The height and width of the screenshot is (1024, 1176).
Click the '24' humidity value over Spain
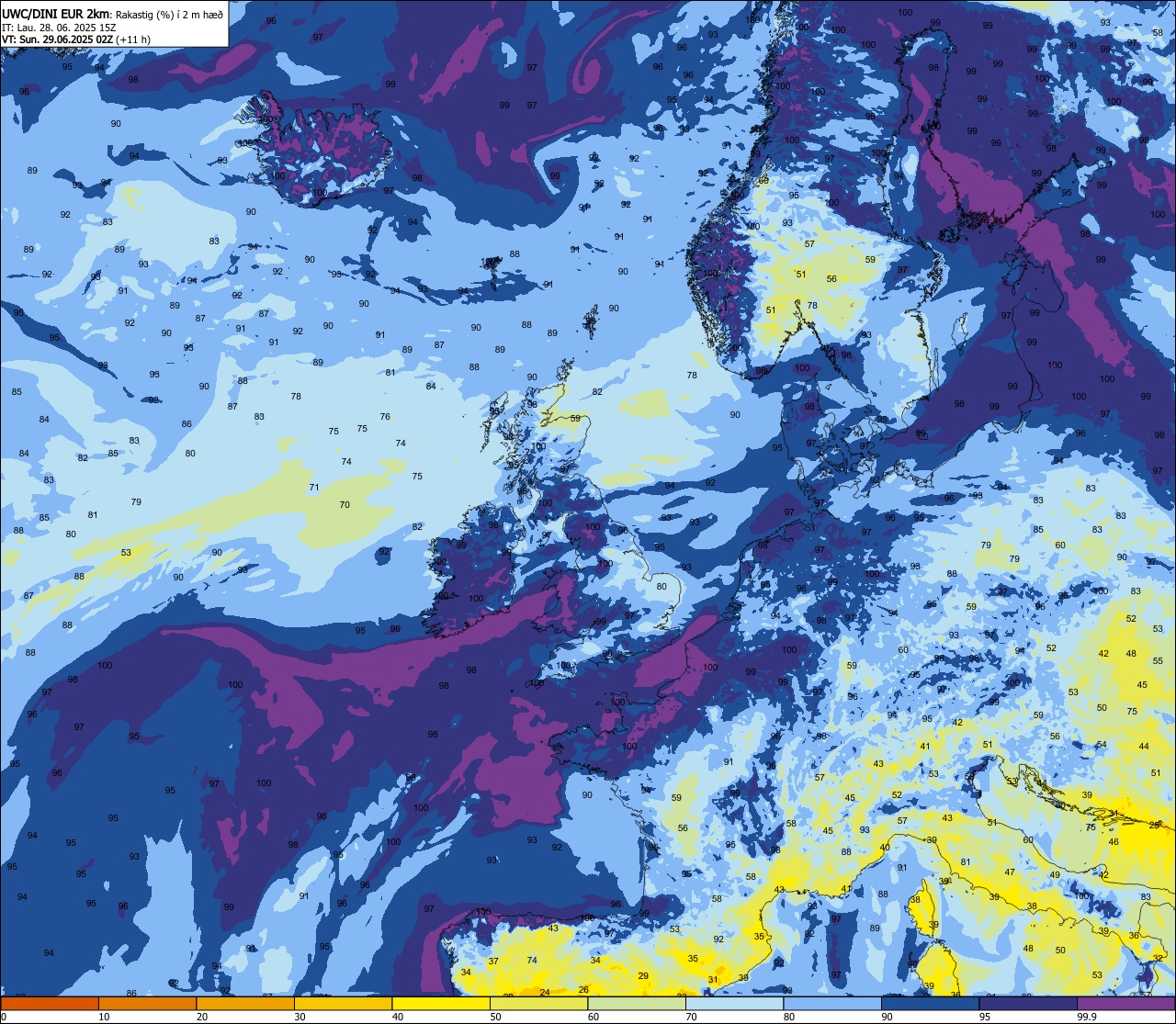point(545,992)
